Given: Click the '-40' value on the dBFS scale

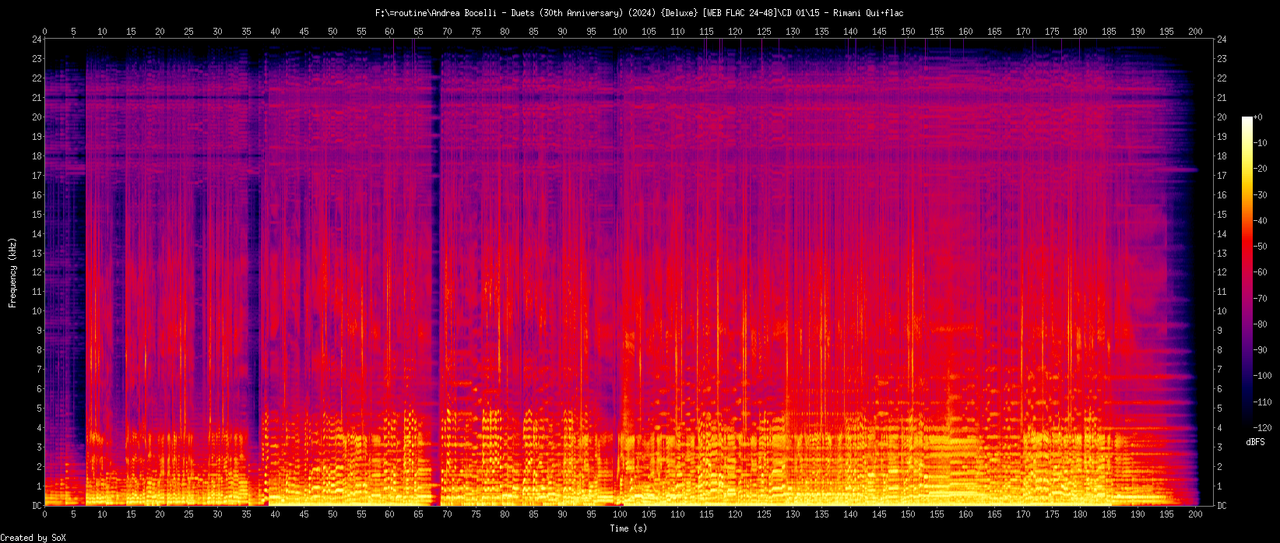Looking at the screenshot, I should pos(1260,220).
